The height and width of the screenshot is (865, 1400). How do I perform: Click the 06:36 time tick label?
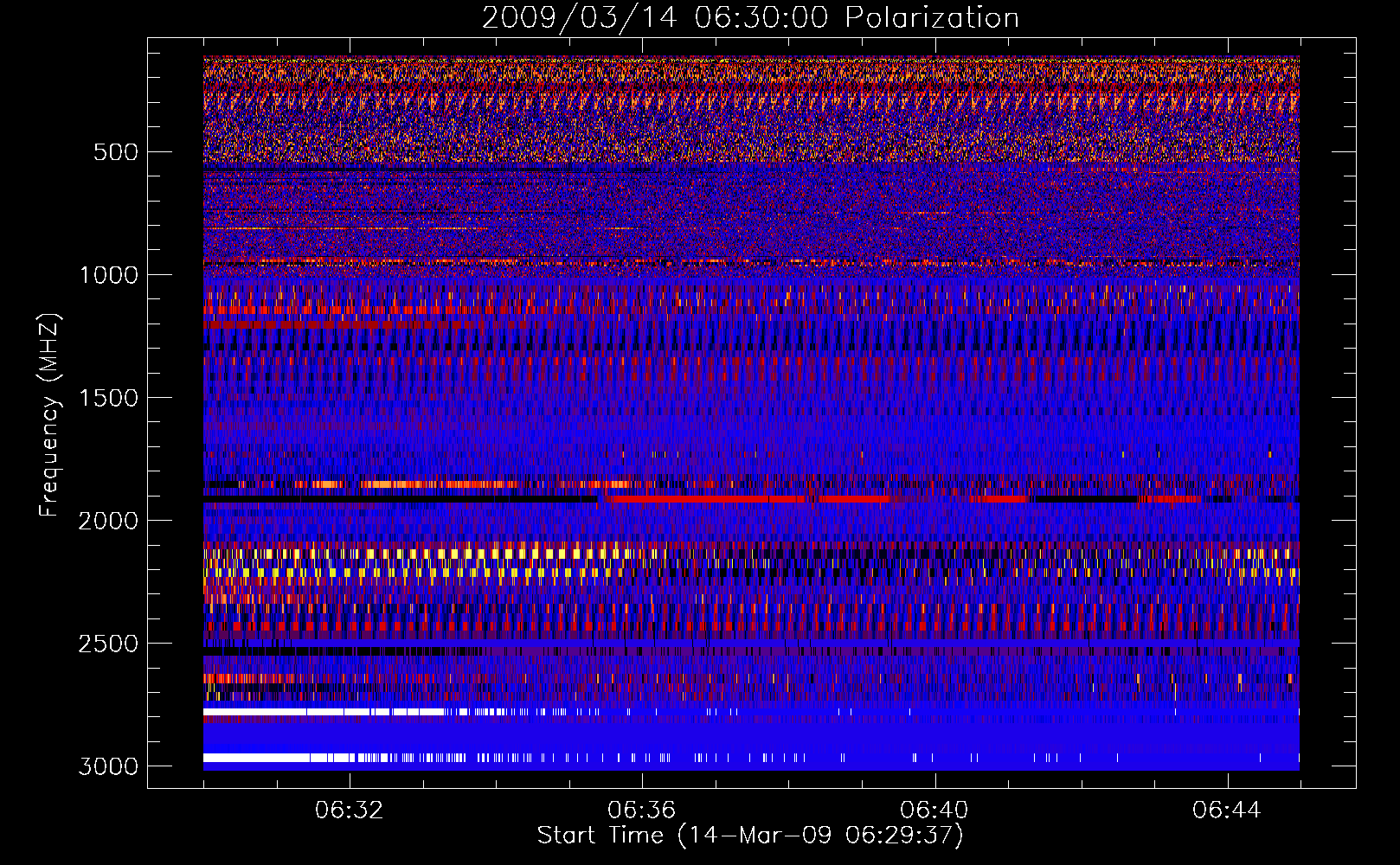tap(642, 811)
